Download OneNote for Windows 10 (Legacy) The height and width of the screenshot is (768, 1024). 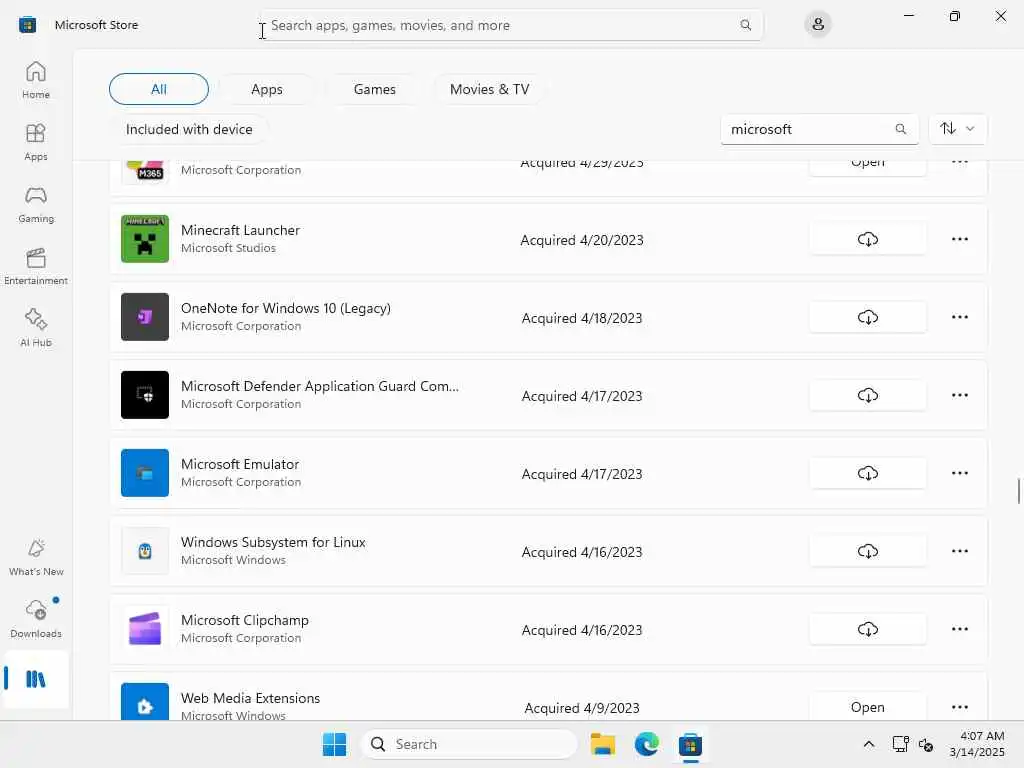point(867,317)
